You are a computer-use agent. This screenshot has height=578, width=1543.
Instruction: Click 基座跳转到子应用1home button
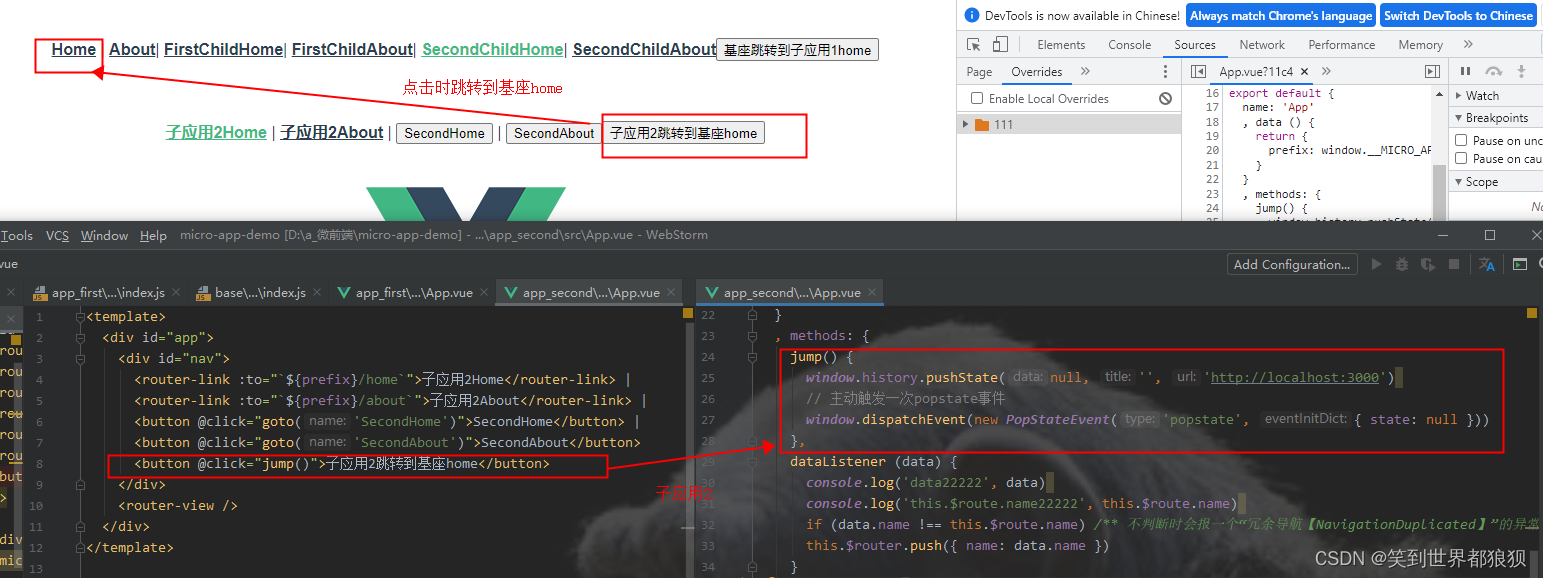point(797,50)
